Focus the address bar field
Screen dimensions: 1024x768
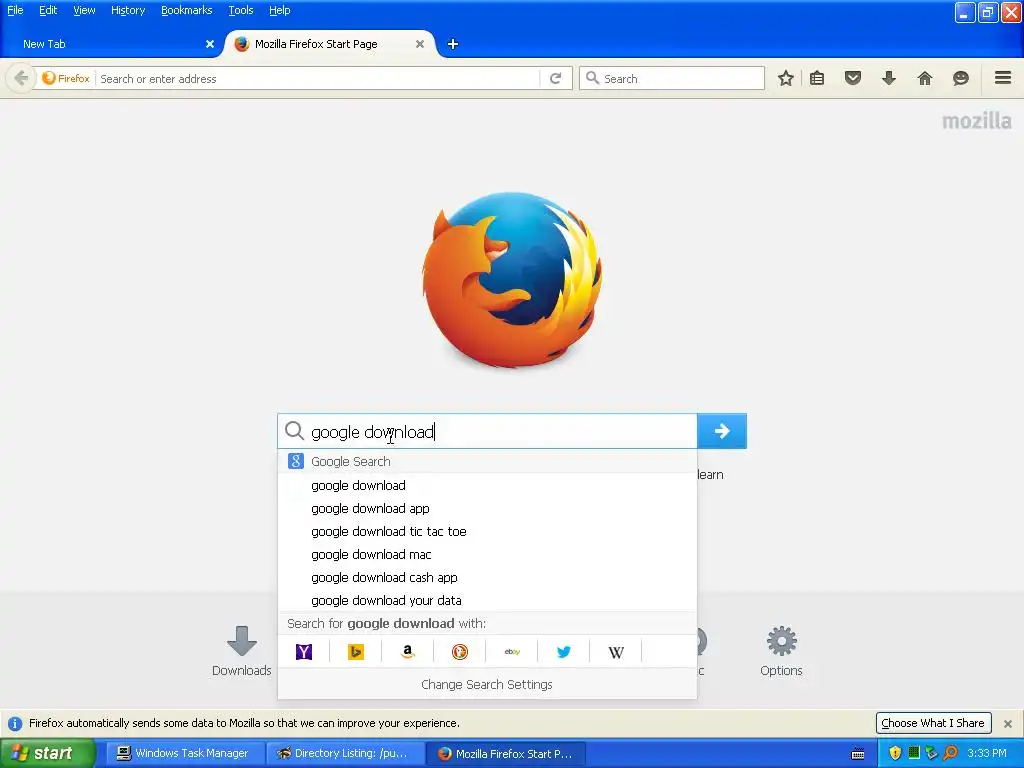(318, 79)
